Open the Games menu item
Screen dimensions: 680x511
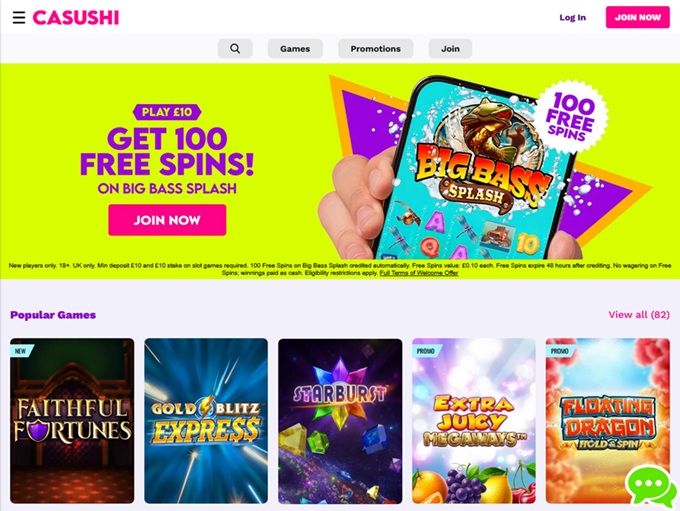click(295, 49)
